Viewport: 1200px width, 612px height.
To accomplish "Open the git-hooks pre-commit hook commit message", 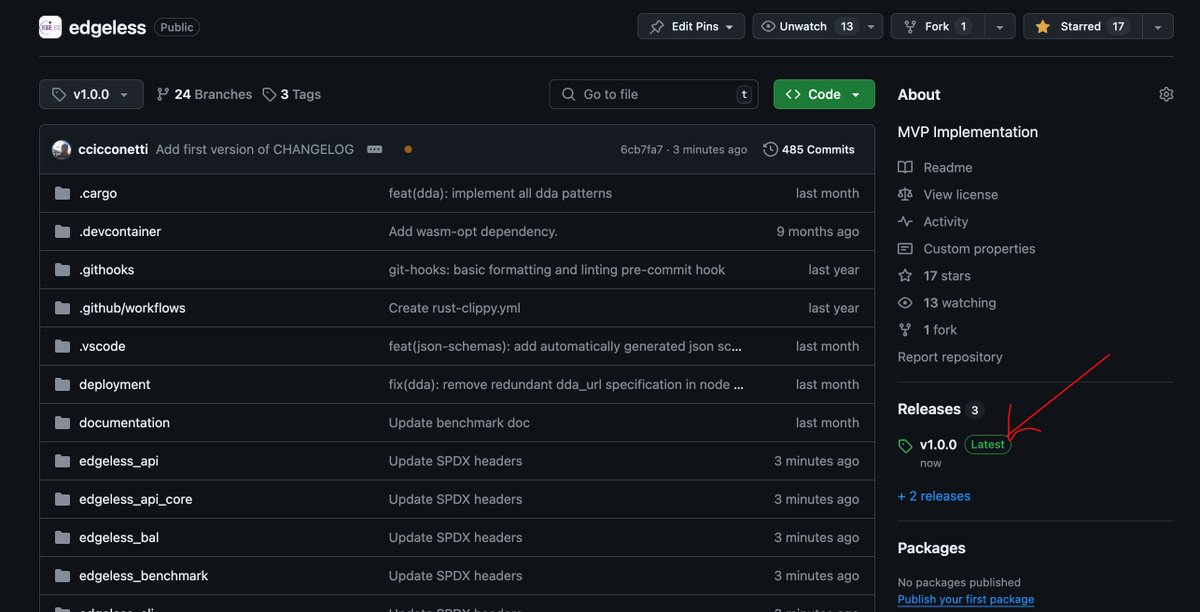I will pyautogui.click(x=557, y=270).
